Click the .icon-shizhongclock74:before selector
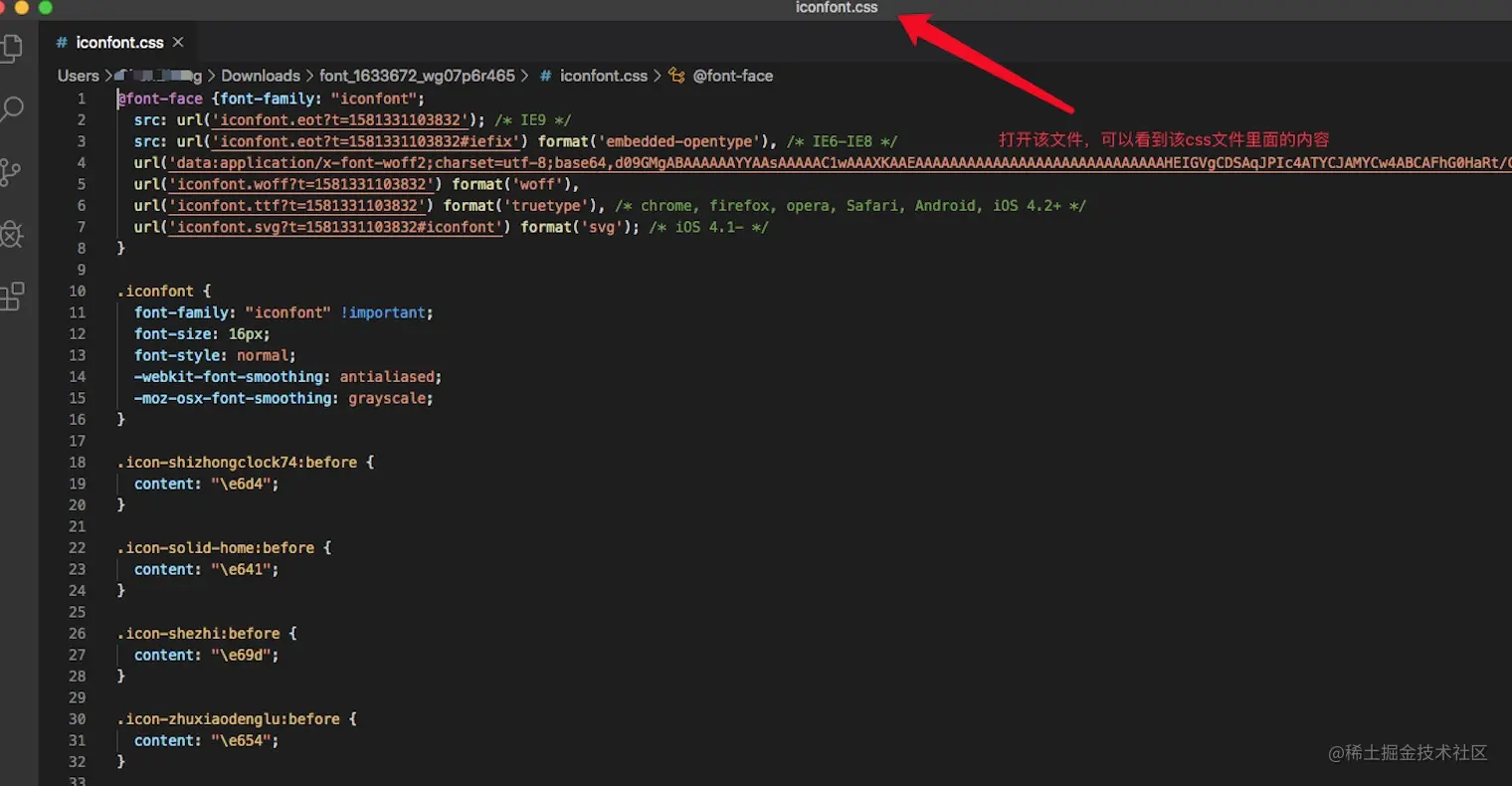This screenshot has height=786, width=1512. click(237, 463)
